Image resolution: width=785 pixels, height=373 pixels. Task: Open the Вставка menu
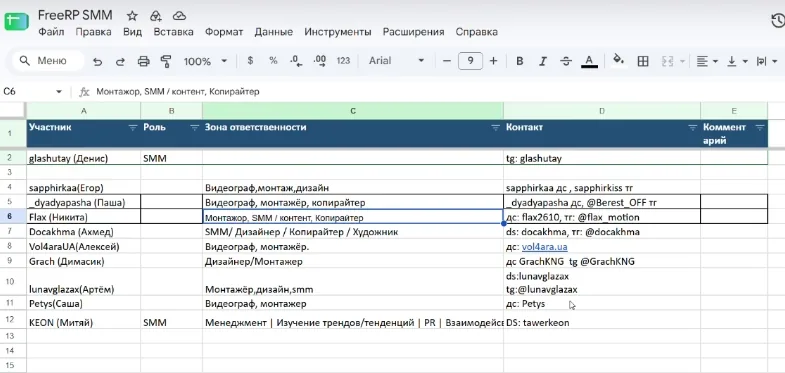[x=173, y=32]
